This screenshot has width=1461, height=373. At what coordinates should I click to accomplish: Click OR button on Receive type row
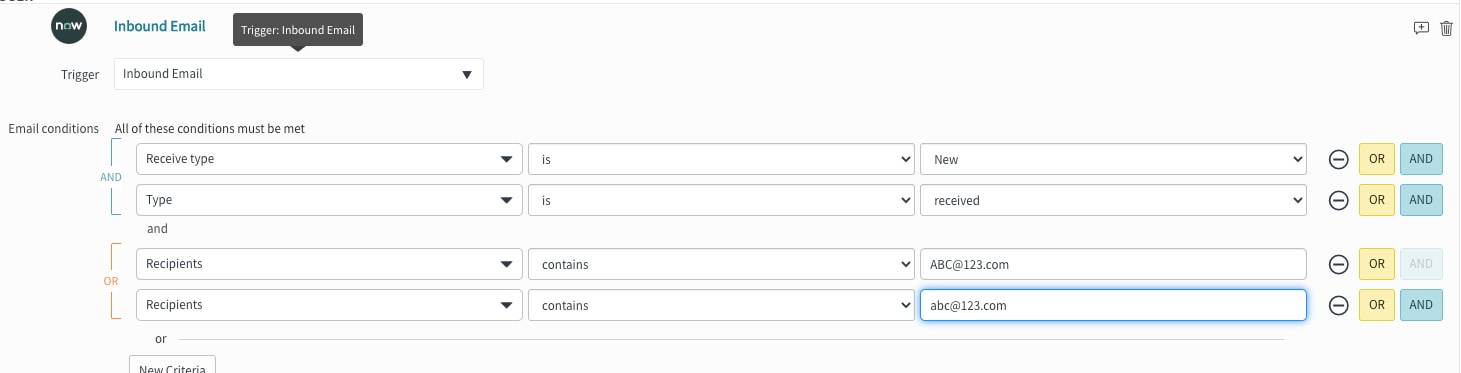(1377, 159)
